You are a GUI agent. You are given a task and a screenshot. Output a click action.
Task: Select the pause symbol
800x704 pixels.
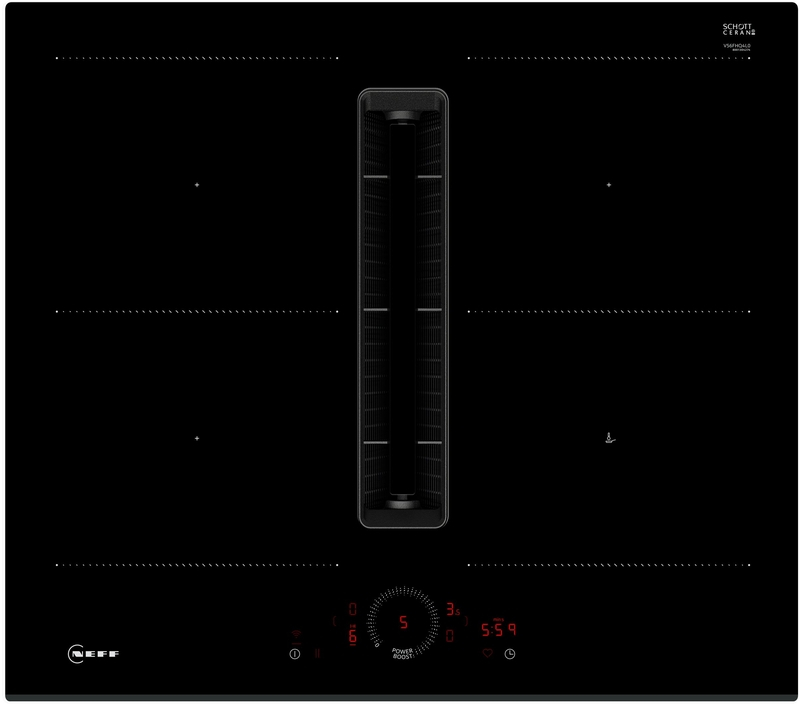click(318, 653)
